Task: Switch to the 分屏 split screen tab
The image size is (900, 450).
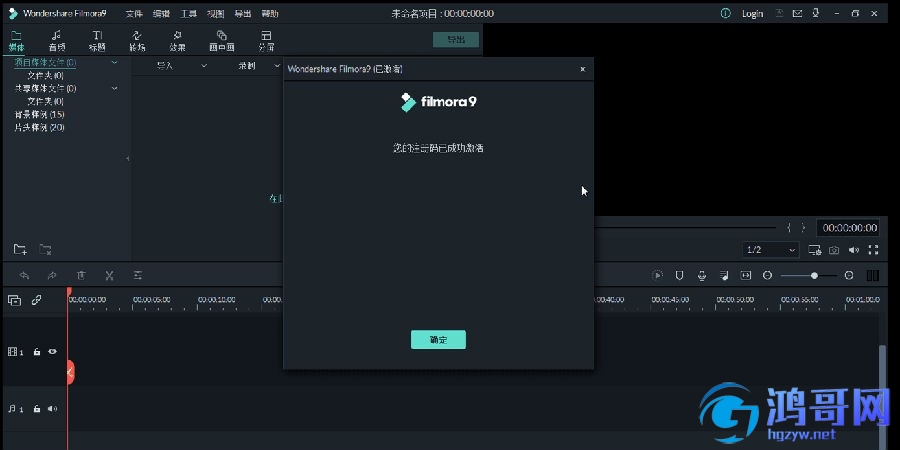Action: [x=266, y=41]
